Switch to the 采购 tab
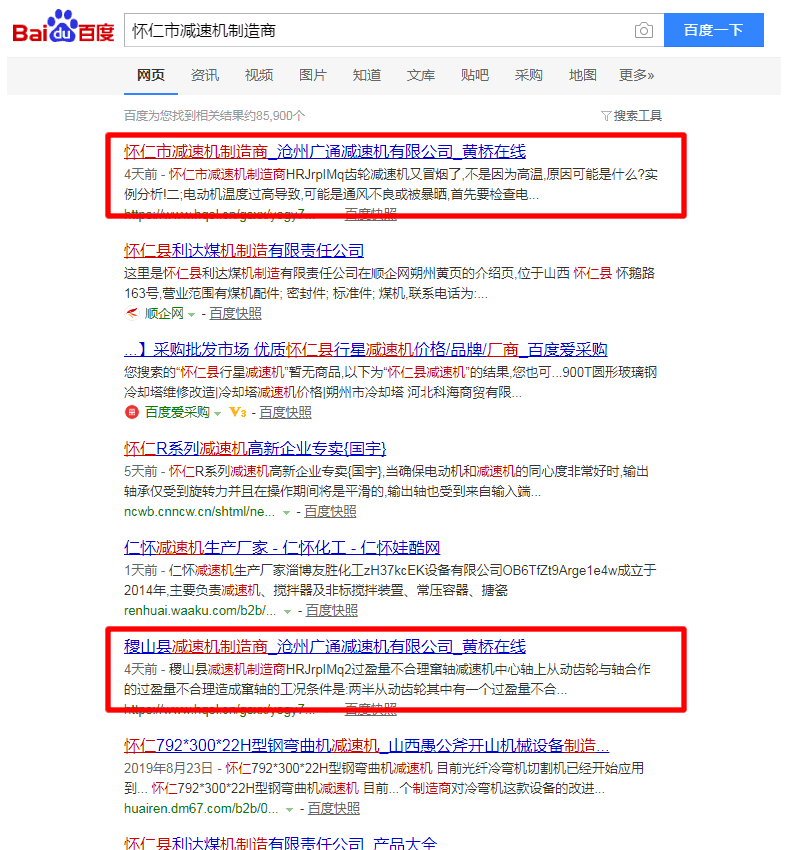The image size is (788, 850). pos(528,75)
